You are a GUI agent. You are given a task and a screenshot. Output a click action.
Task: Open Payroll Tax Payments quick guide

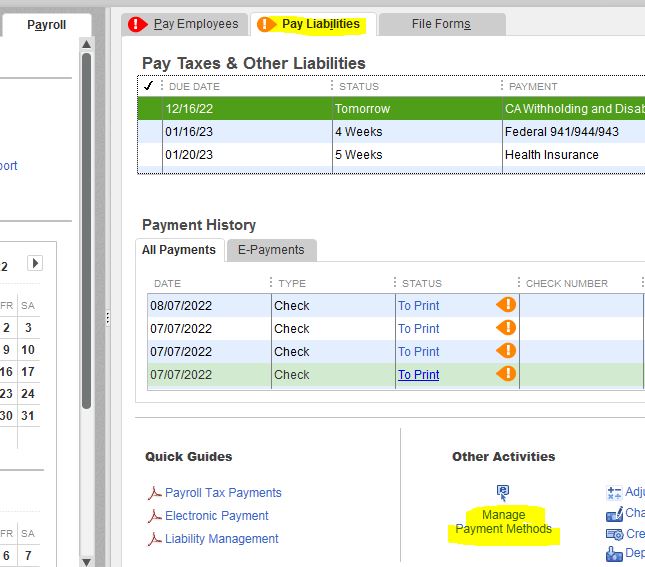point(223,493)
